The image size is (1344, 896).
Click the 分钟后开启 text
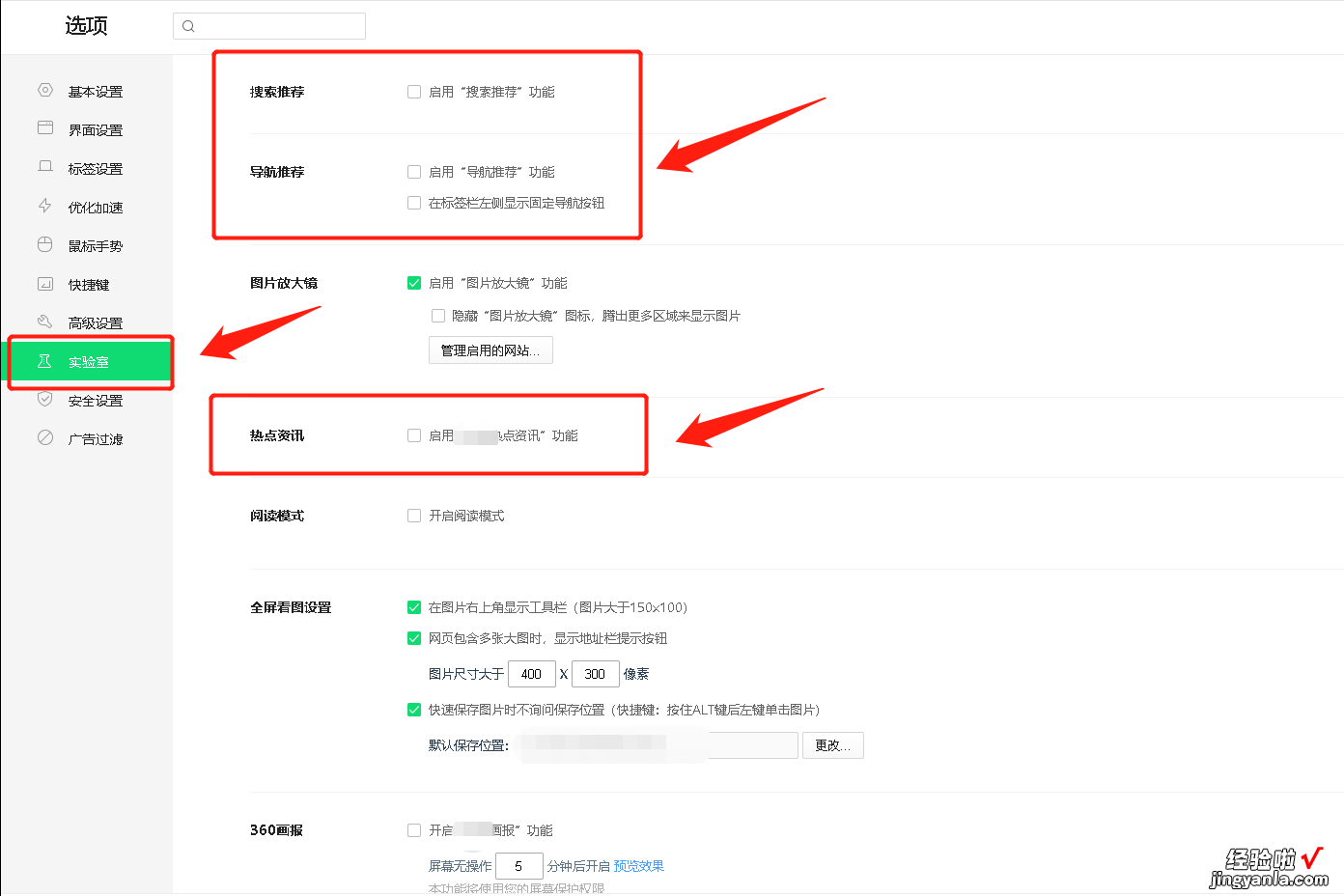[578, 866]
